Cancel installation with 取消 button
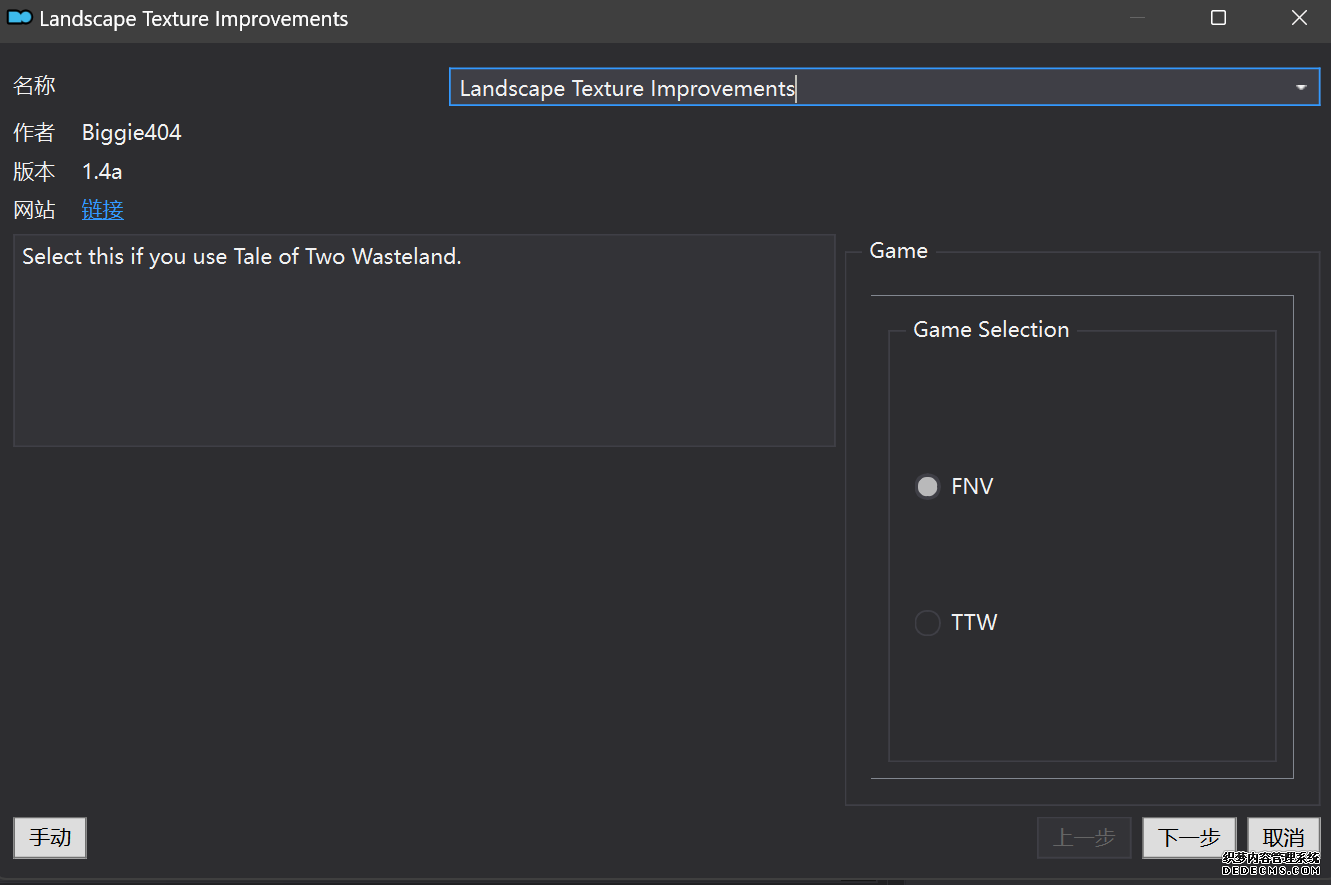Screen dimensions: 1331x885 [1283, 838]
